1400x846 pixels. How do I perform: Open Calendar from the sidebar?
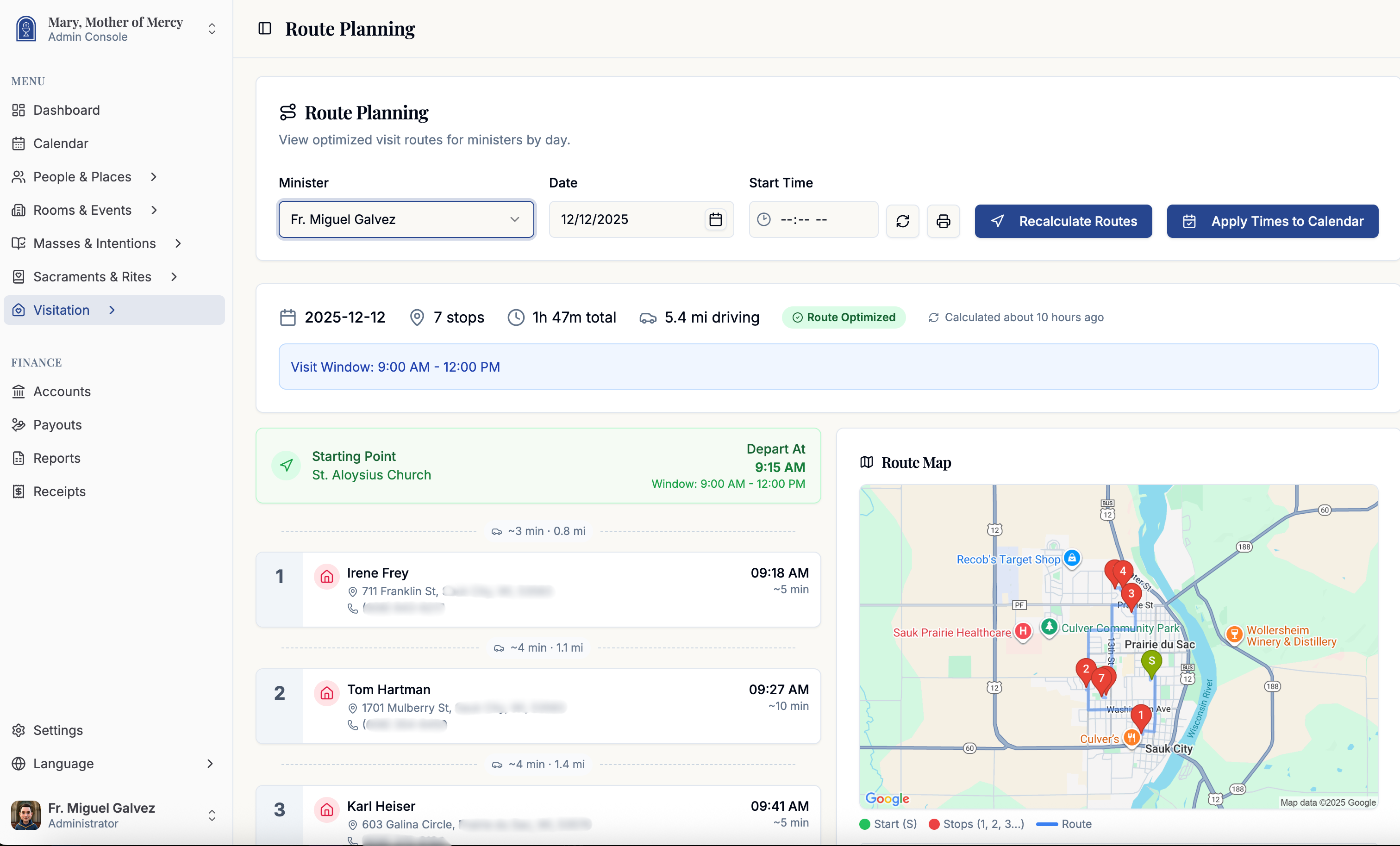[x=61, y=143]
